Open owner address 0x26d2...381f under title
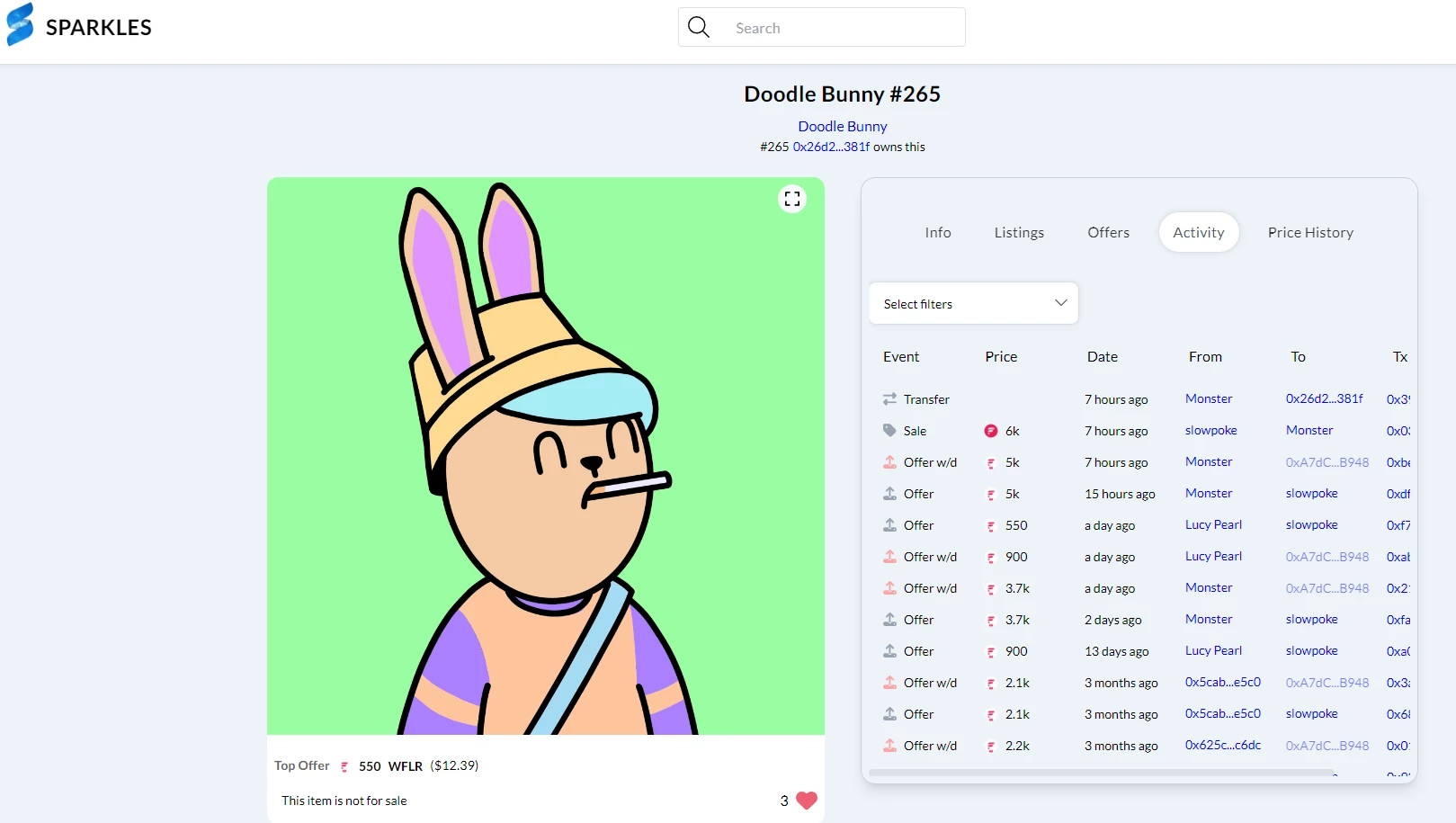This screenshot has height=823, width=1456. tap(831, 147)
